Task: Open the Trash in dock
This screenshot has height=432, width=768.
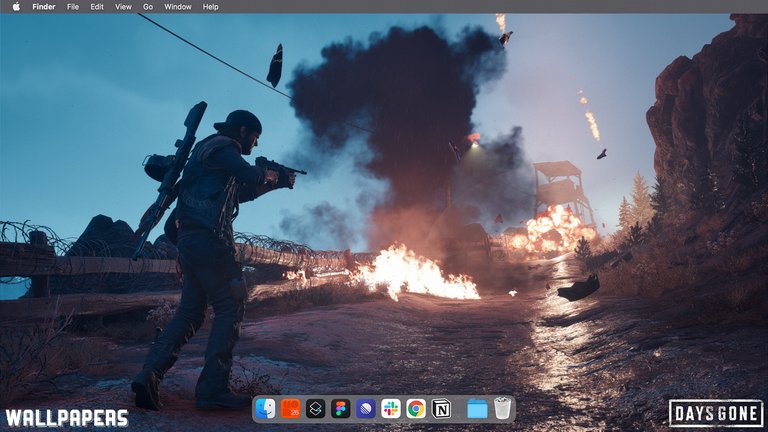Action: click(502, 408)
